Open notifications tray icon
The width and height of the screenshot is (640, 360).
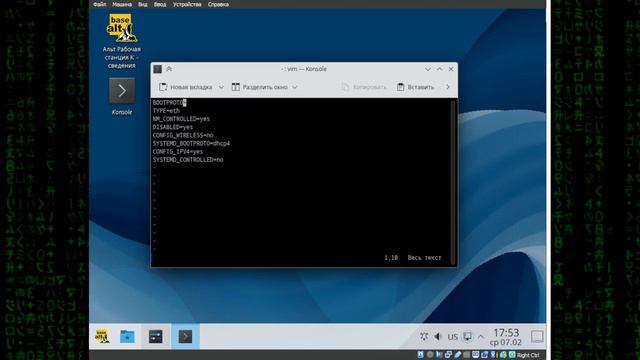tap(424, 336)
